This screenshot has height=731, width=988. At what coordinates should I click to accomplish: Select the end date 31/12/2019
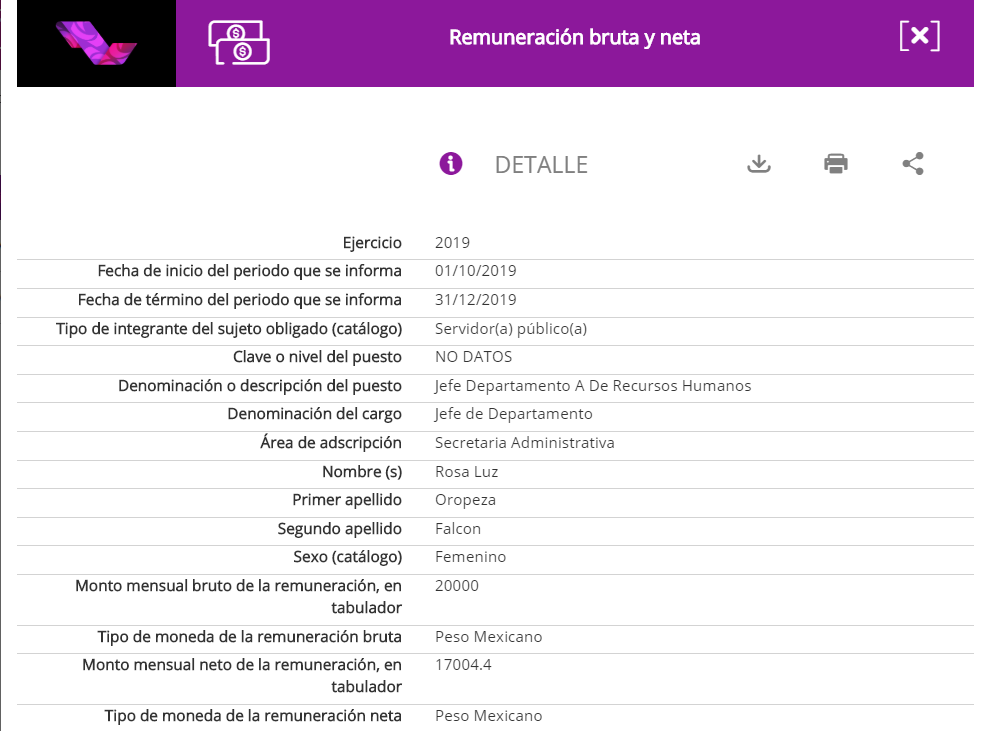pos(476,300)
